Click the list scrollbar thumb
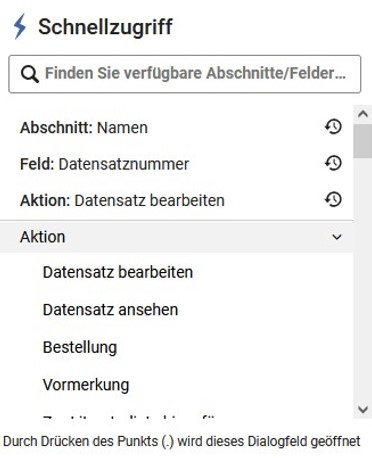Screen dimensions: 372x458 pyautogui.click(x=363, y=141)
